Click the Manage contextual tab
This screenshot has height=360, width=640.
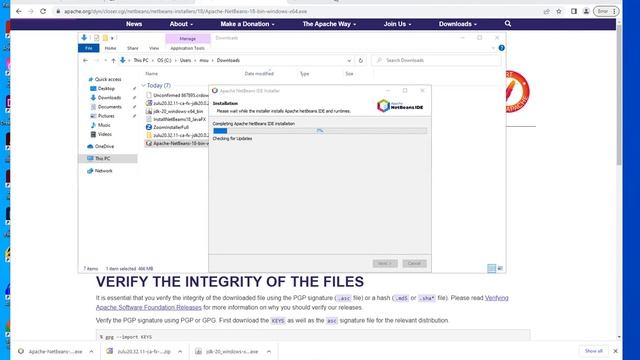(x=188, y=38)
